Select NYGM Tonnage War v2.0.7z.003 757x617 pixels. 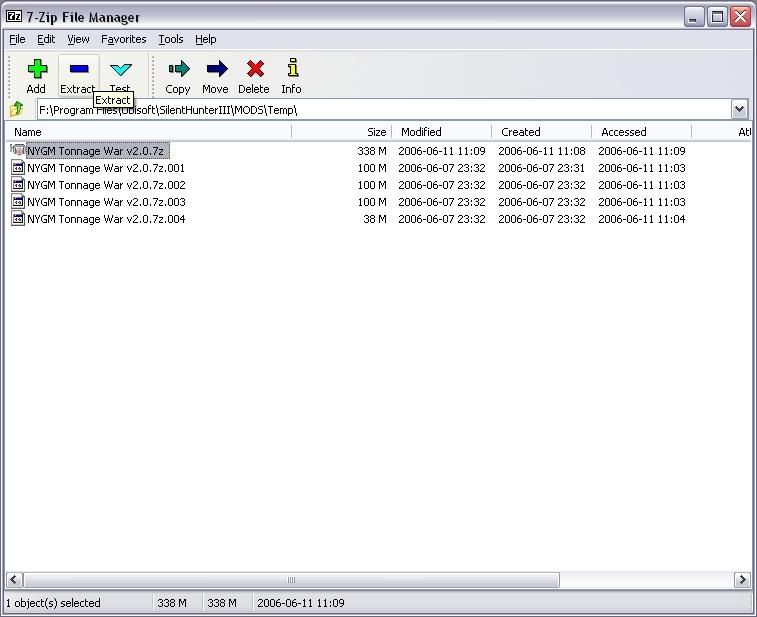[106, 202]
